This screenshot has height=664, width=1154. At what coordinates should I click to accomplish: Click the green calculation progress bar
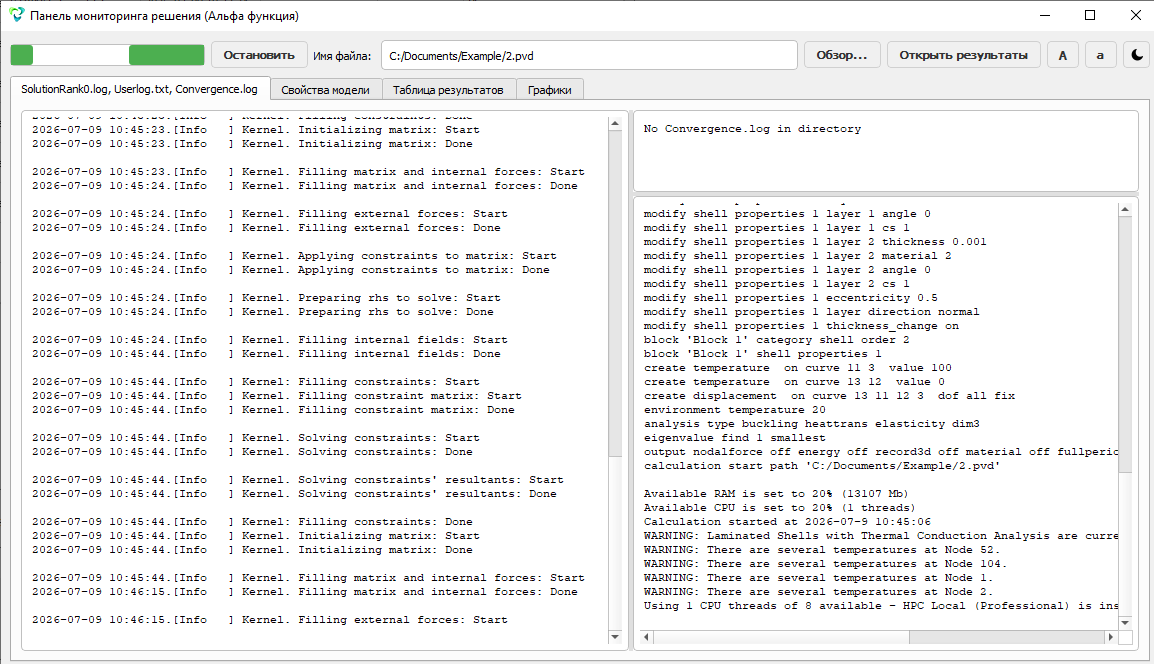point(107,55)
